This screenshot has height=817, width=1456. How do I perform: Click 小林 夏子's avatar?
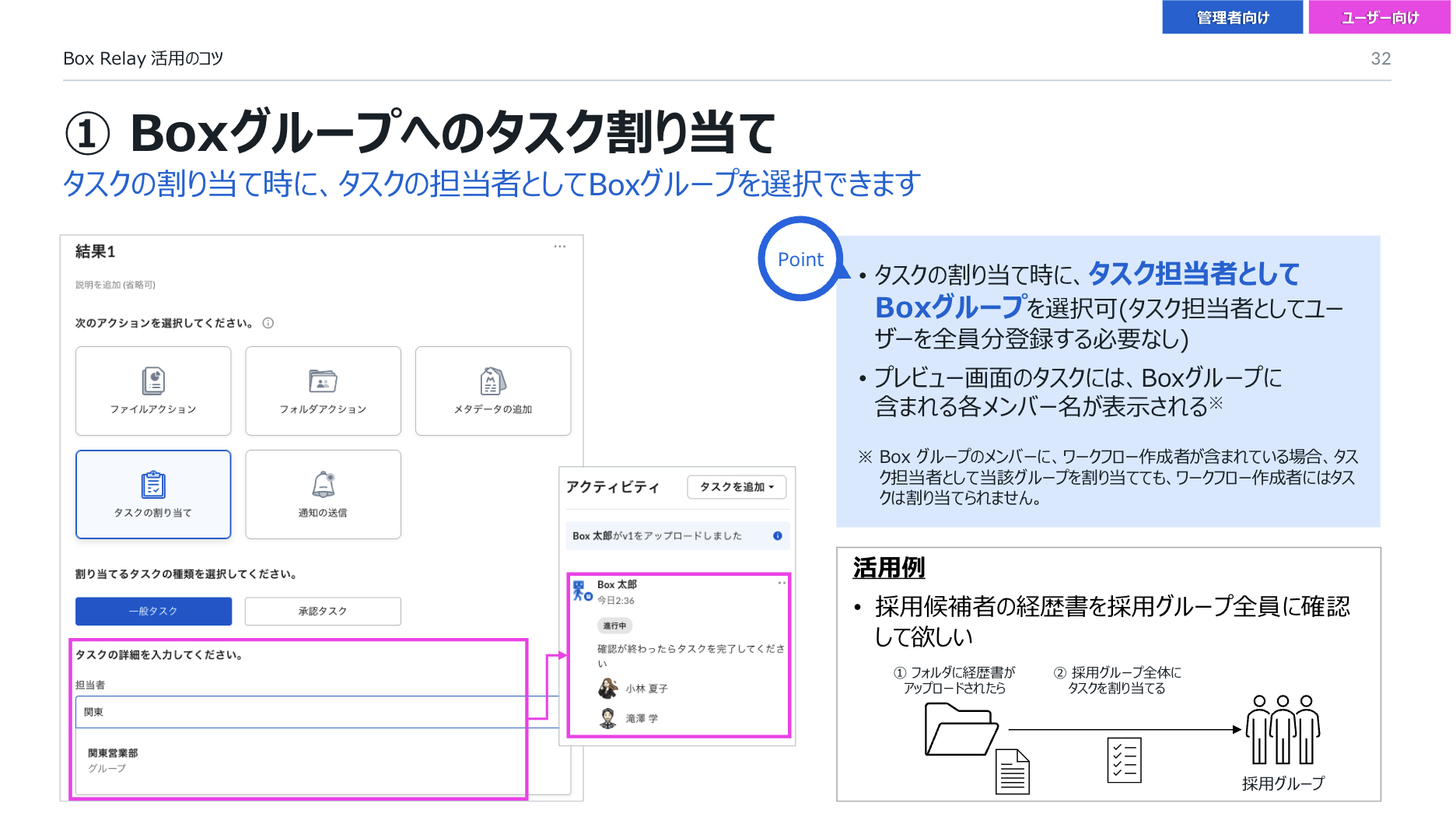608,689
